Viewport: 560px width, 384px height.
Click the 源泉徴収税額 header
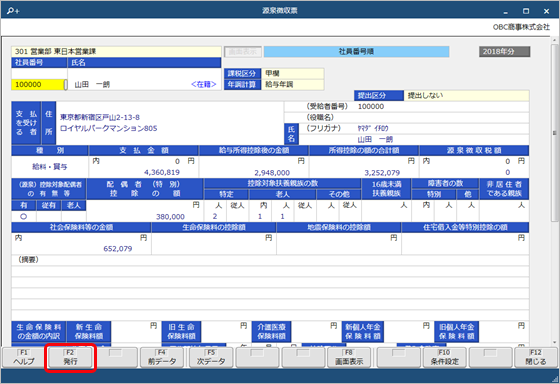474,150
